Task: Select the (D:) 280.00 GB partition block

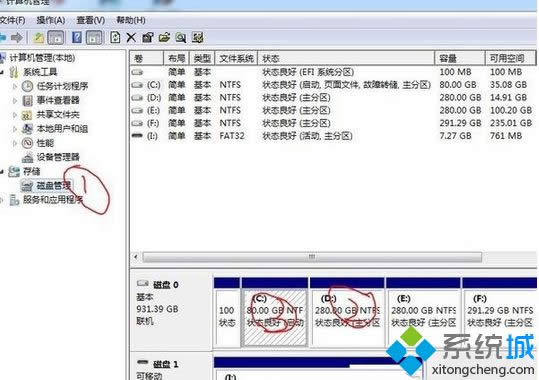Action: point(347,312)
